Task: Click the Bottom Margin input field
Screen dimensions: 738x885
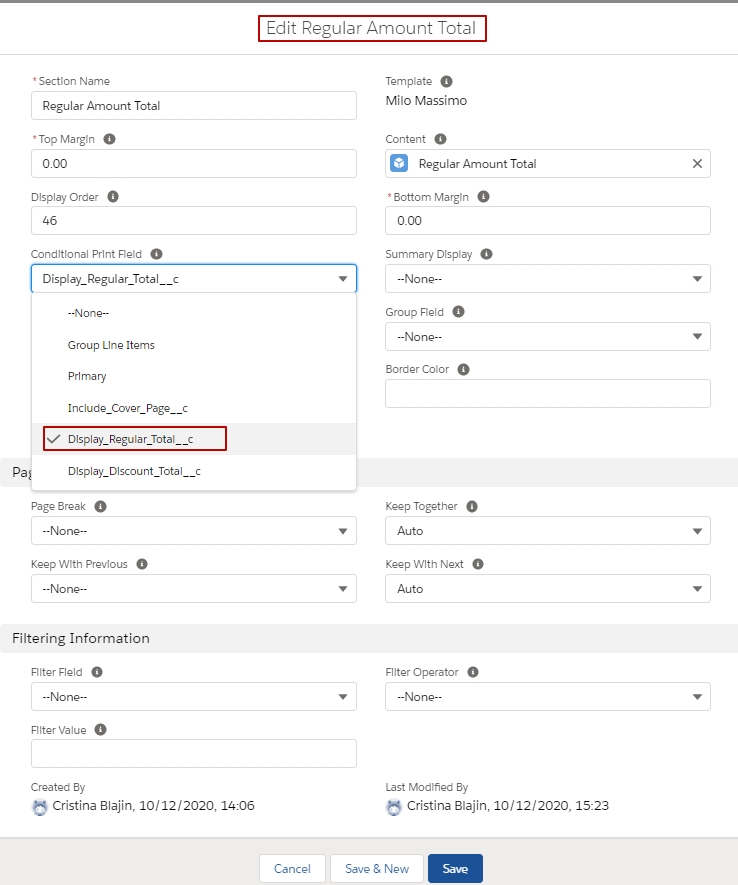Action: (547, 220)
